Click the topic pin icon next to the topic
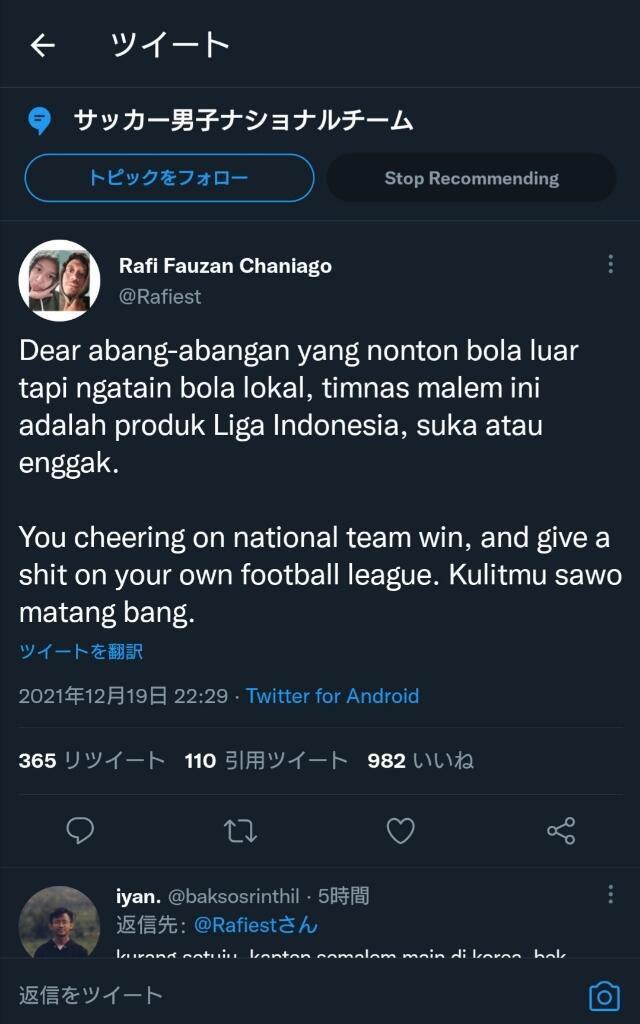 tap(38, 120)
